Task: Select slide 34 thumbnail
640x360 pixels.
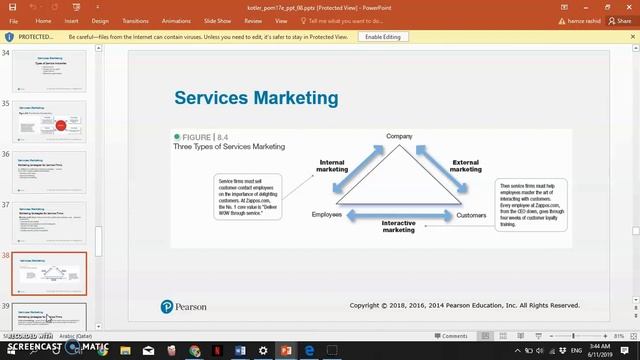Action: tap(49, 71)
